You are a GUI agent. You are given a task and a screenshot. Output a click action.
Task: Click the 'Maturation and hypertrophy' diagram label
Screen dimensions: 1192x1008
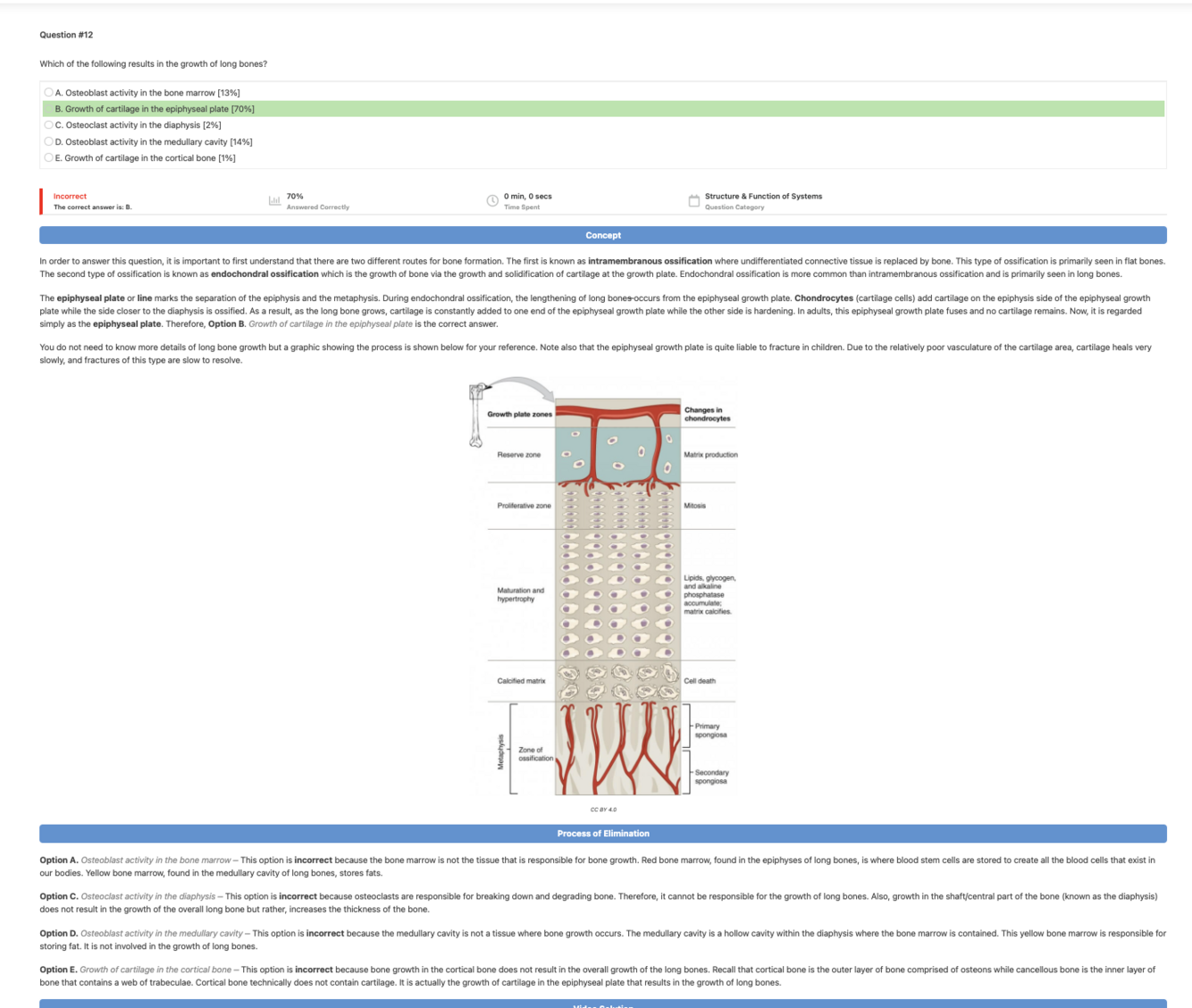point(520,594)
